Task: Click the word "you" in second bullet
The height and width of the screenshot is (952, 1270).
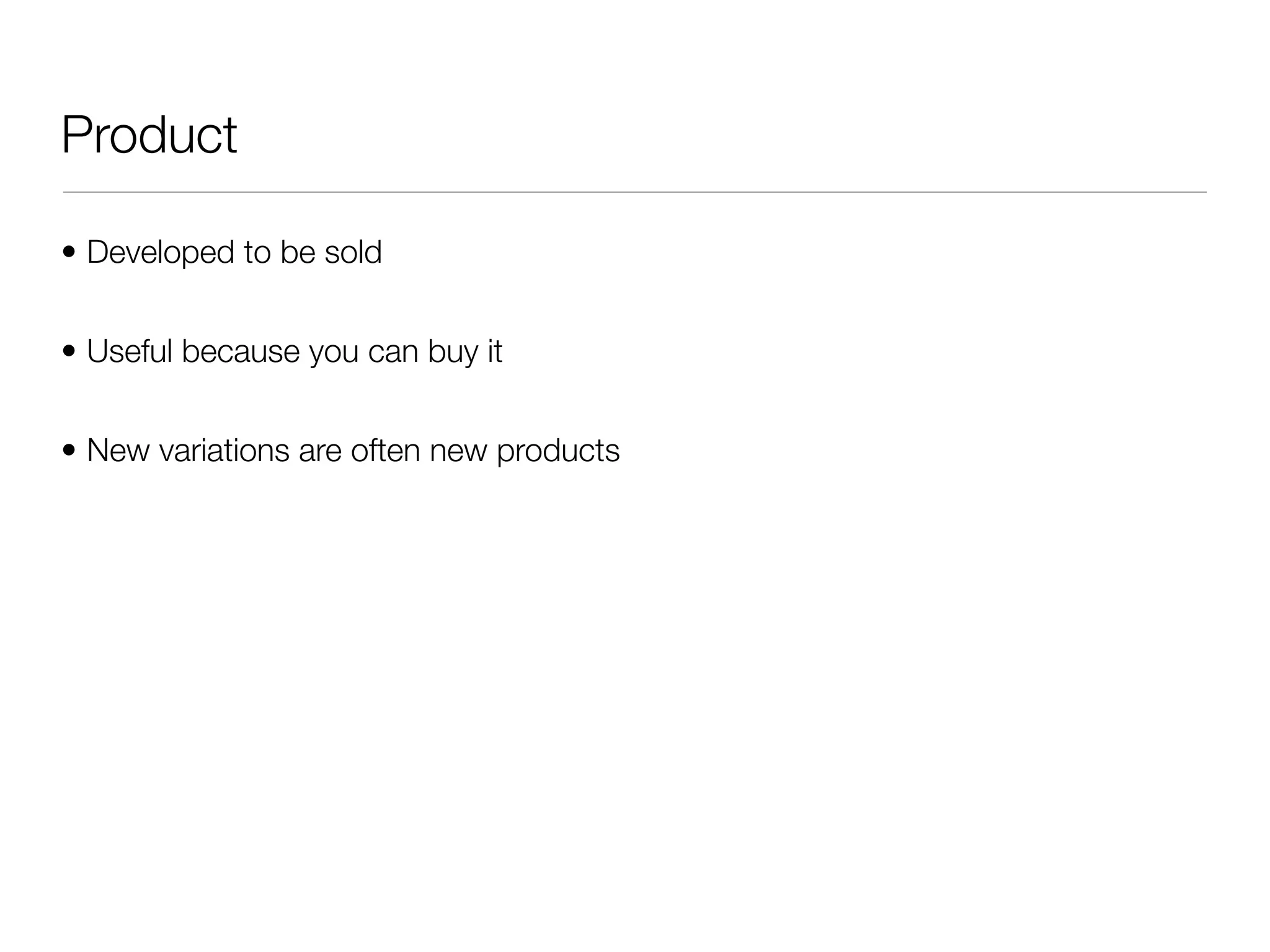Action: (x=334, y=353)
